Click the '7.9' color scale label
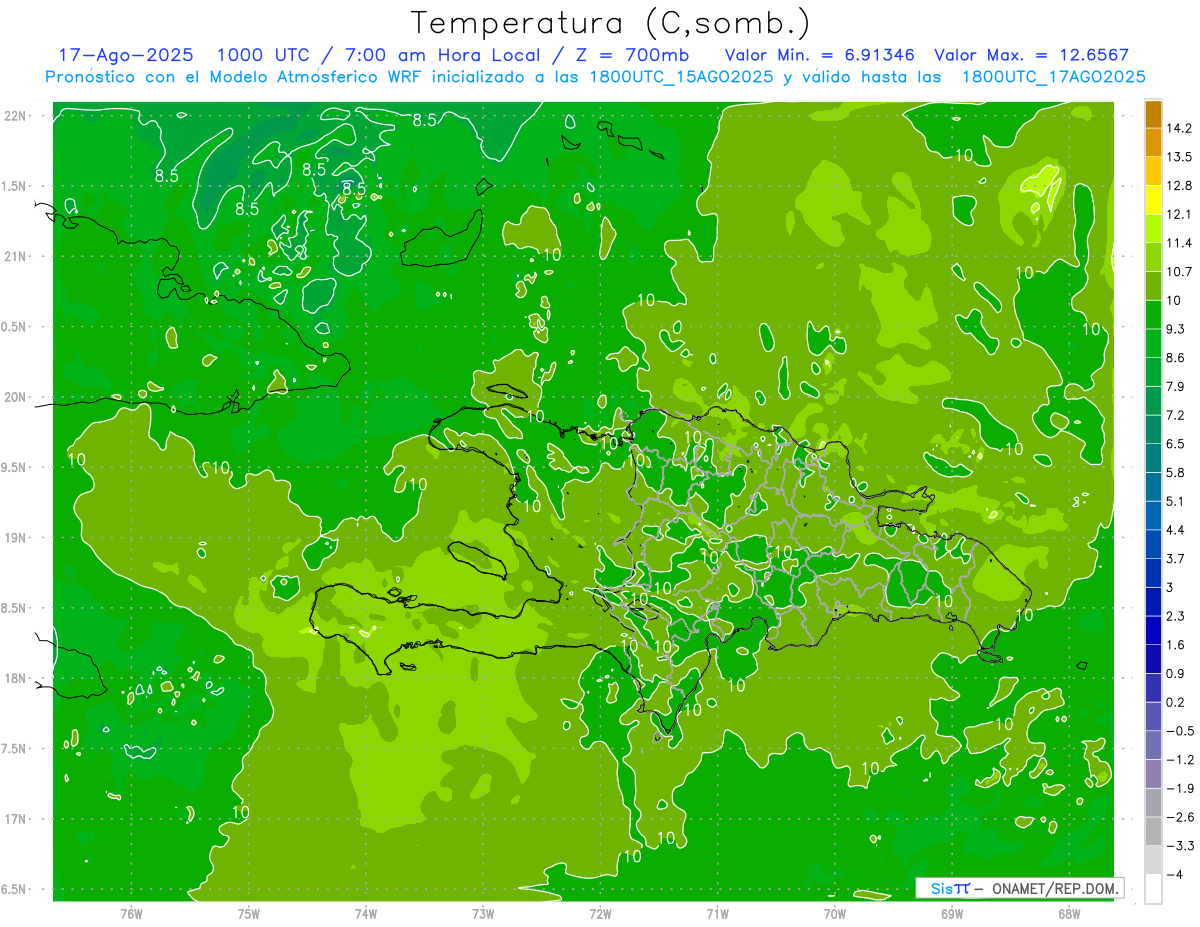Screen dimensions: 1200x927 coord(1175,387)
